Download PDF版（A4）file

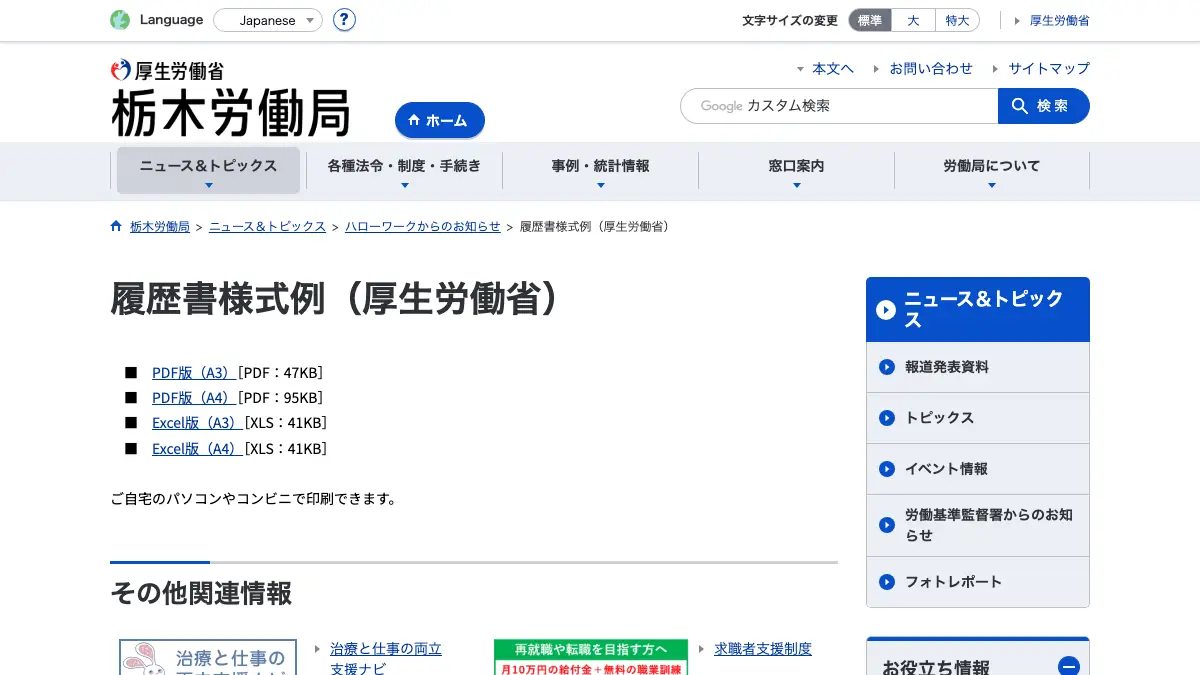pos(194,398)
